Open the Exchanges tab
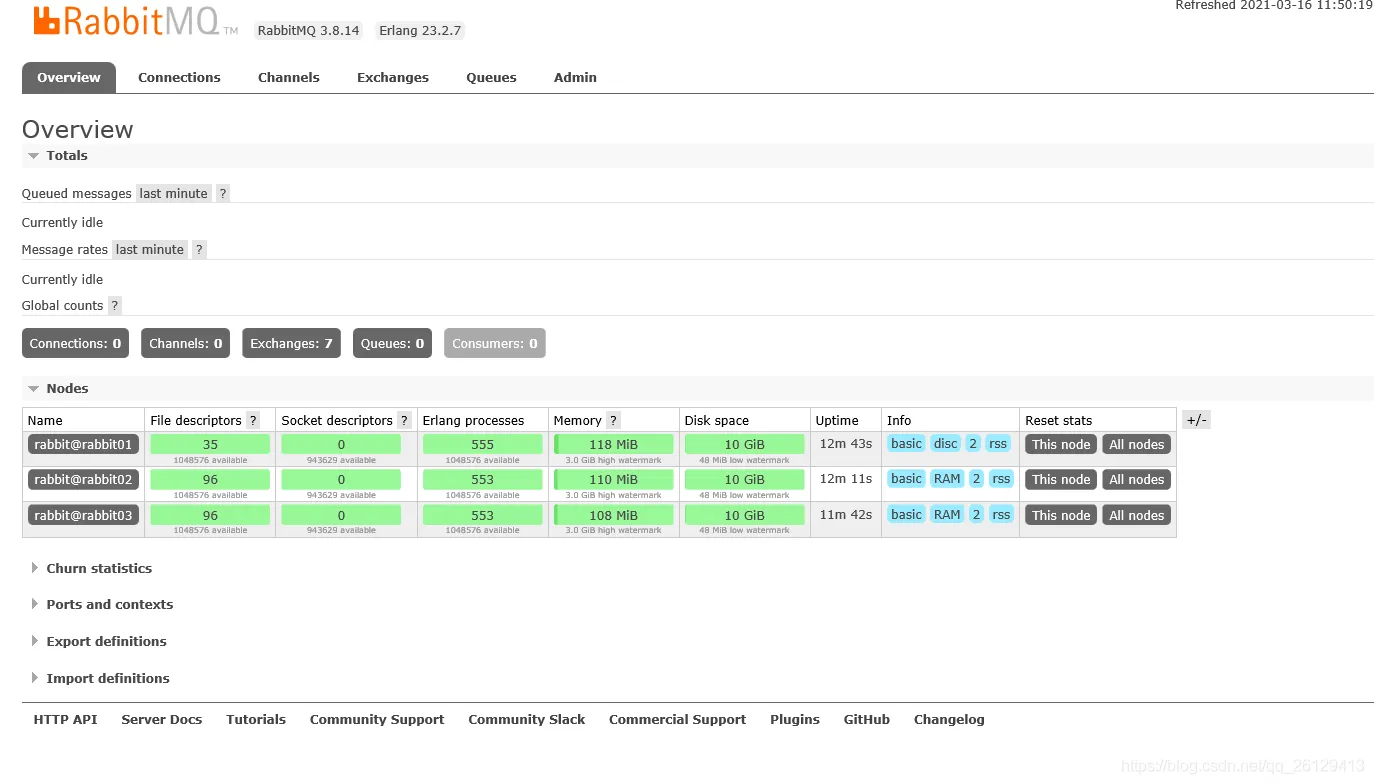1374x784 pixels. click(393, 77)
